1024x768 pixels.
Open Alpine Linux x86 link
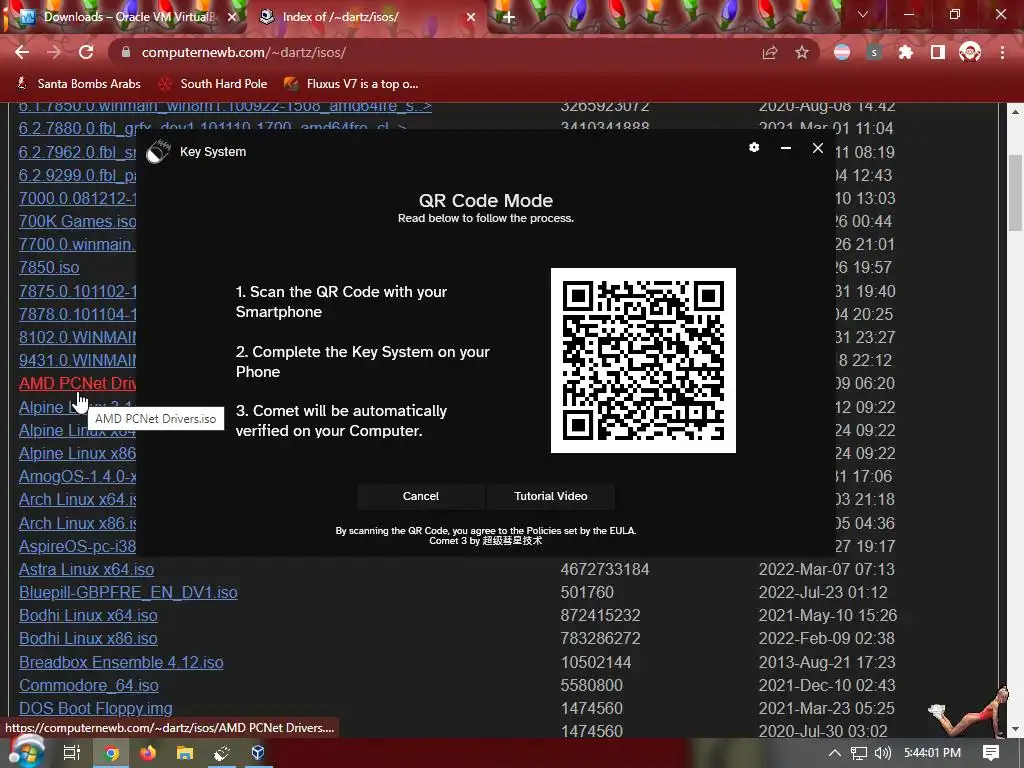click(x=77, y=453)
